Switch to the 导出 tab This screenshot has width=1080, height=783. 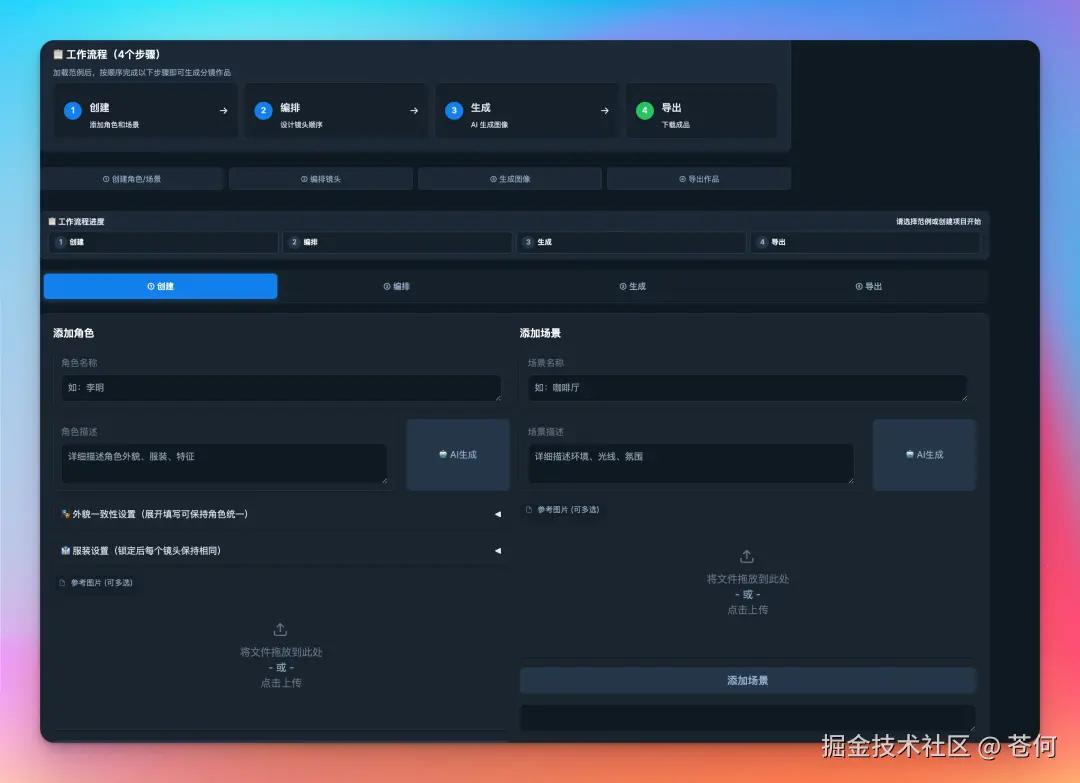tap(869, 286)
